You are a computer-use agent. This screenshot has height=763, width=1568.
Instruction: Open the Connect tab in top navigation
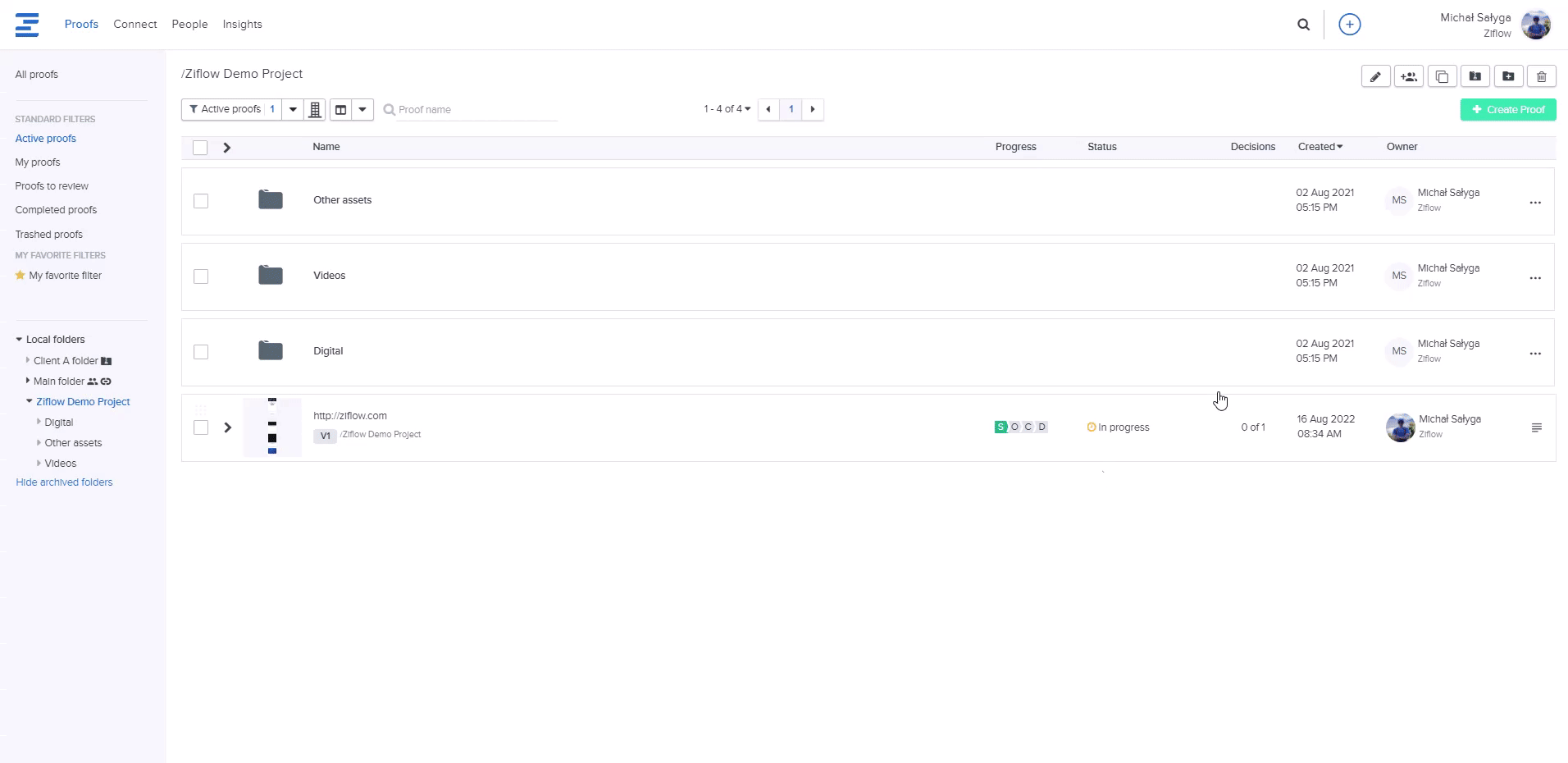pos(135,25)
